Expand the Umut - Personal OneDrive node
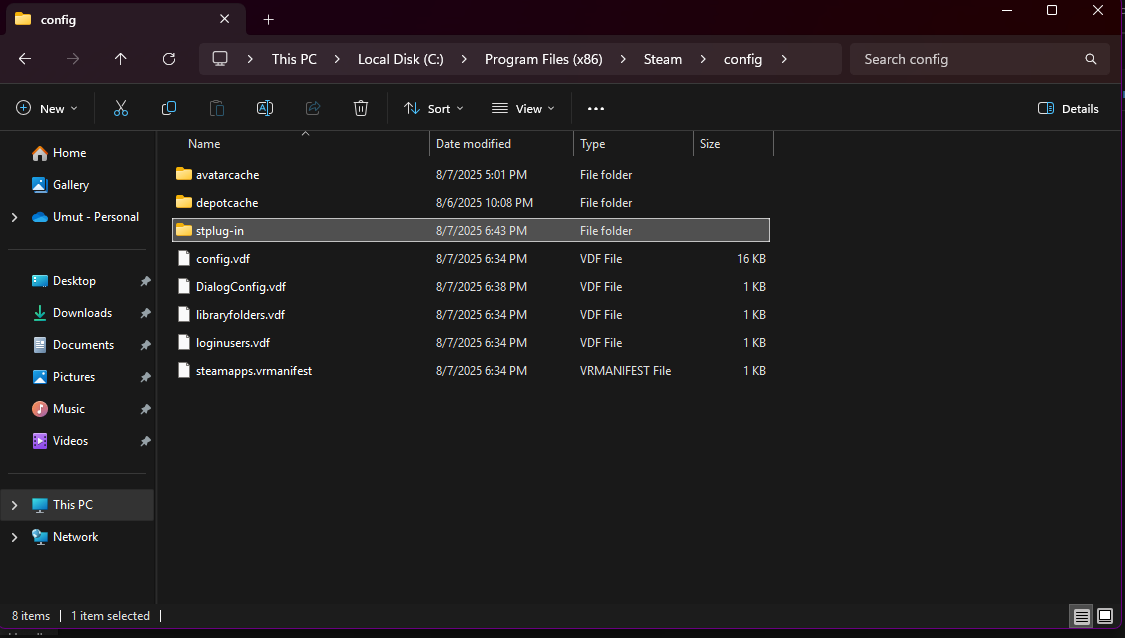 pos(14,217)
